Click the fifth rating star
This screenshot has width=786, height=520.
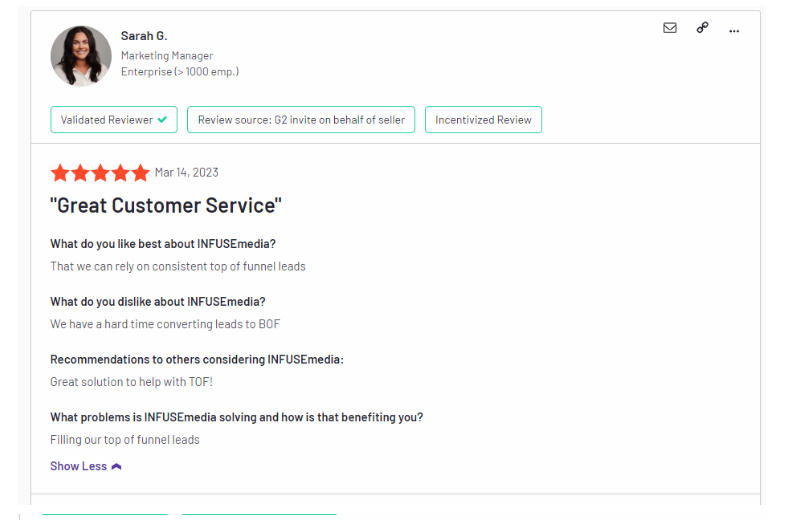click(140, 173)
